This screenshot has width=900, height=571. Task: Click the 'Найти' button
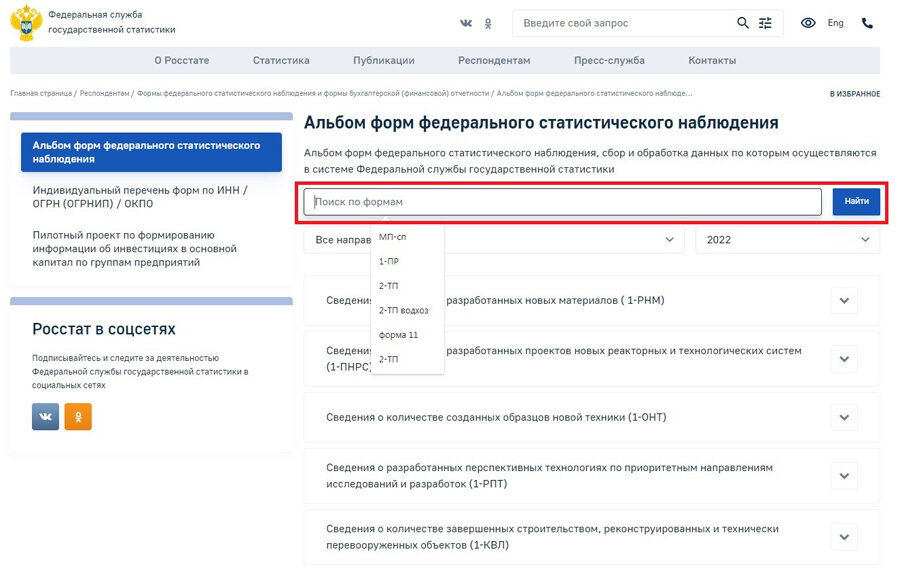(856, 201)
